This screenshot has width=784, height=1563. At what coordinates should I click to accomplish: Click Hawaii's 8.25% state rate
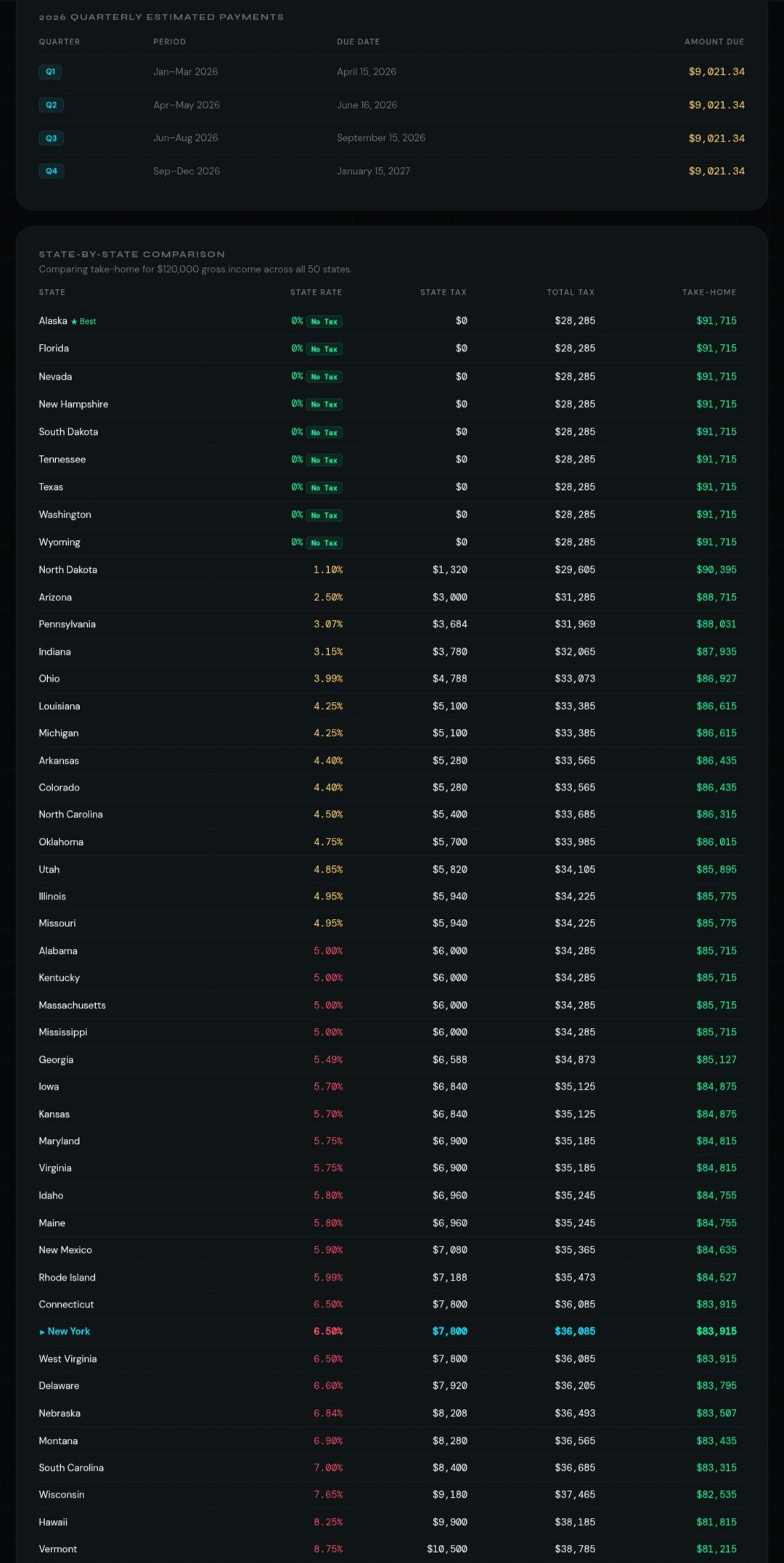(x=328, y=1522)
